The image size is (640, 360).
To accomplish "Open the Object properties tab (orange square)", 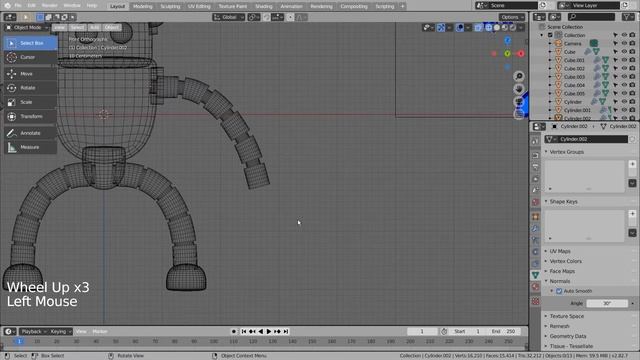I will point(536,217).
